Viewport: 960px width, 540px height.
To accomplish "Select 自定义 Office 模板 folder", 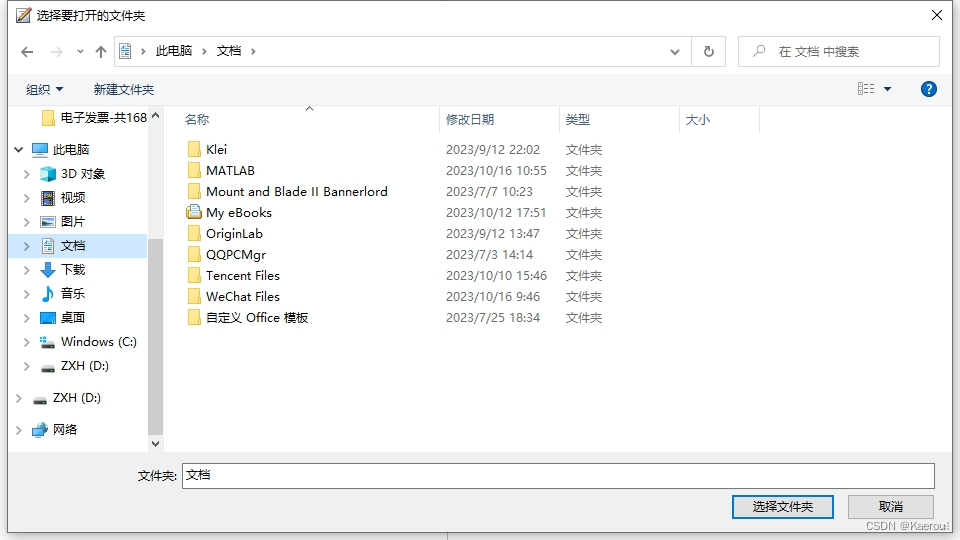I will (x=248, y=318).
